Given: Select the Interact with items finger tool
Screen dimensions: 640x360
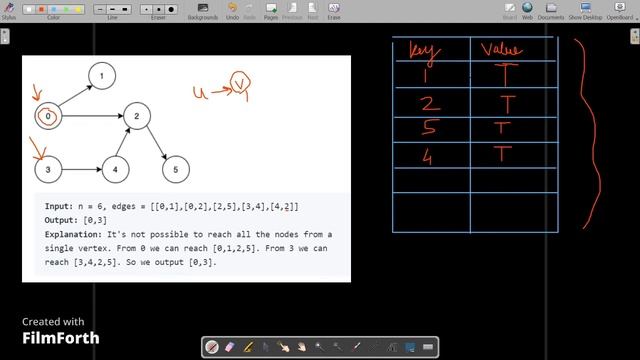Looking at the screenshot, I should tap(284, 347).
